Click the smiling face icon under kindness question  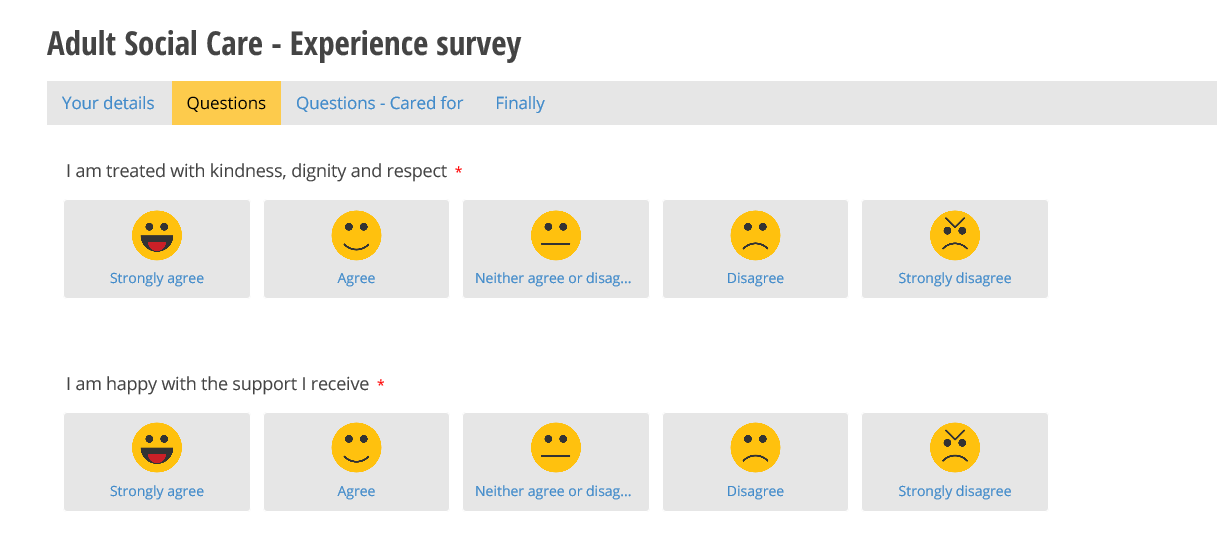pos(356,236)
